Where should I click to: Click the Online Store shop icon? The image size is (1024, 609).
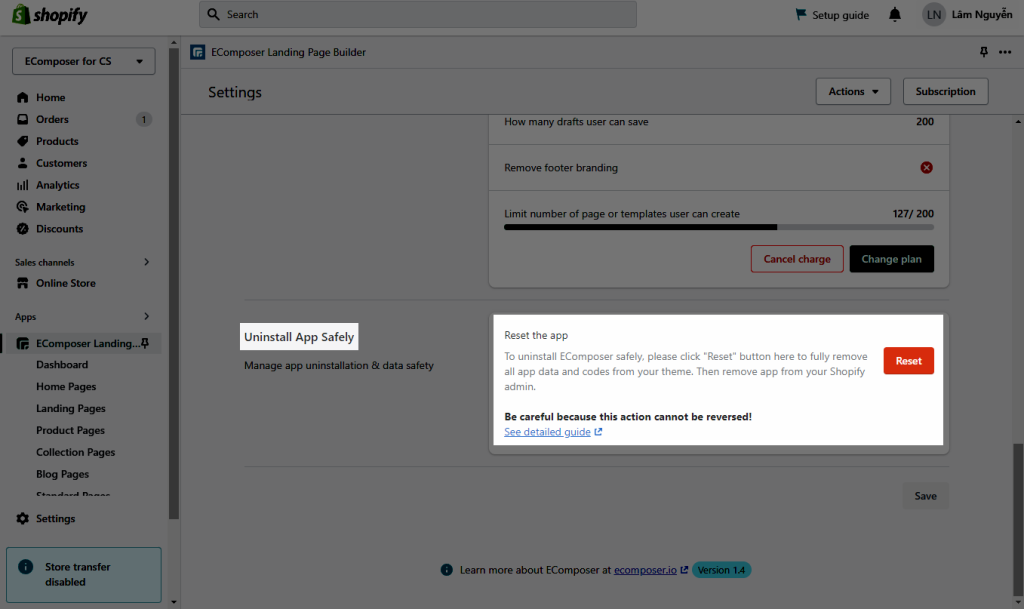click(x=23, y=283)
